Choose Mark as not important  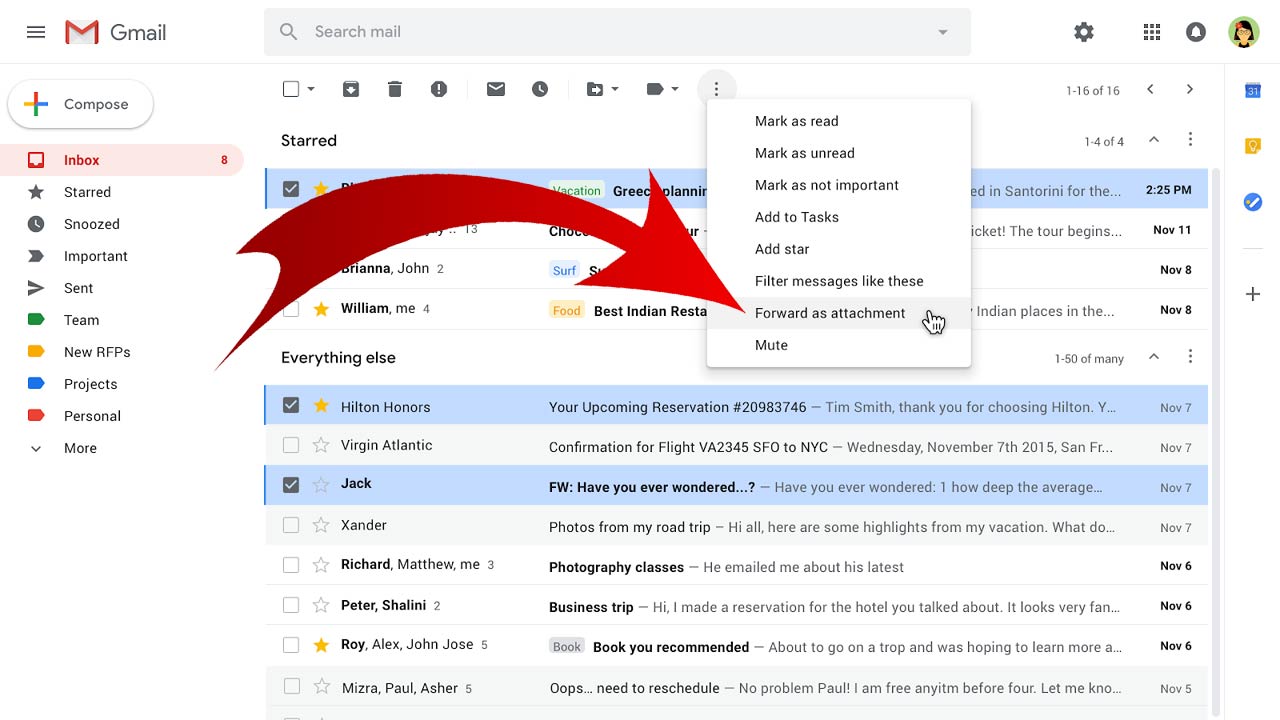838,185
